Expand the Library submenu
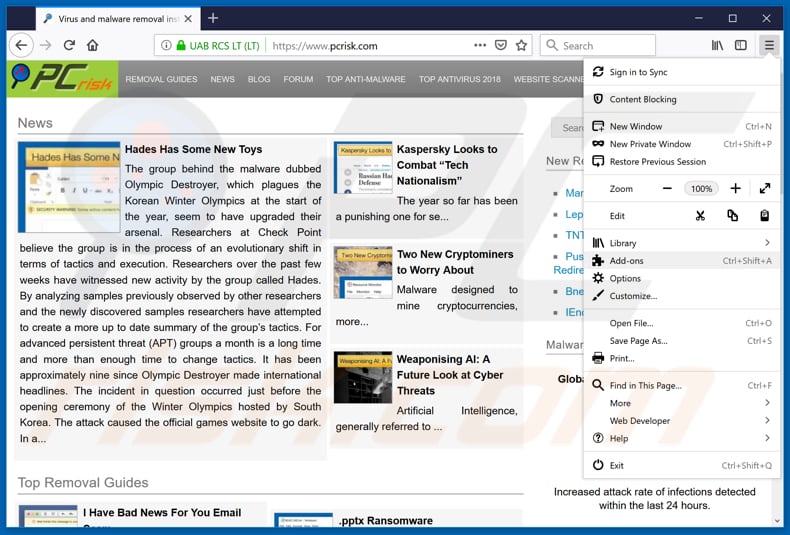This screenshot has height=535, width=790. pos(767,243)
